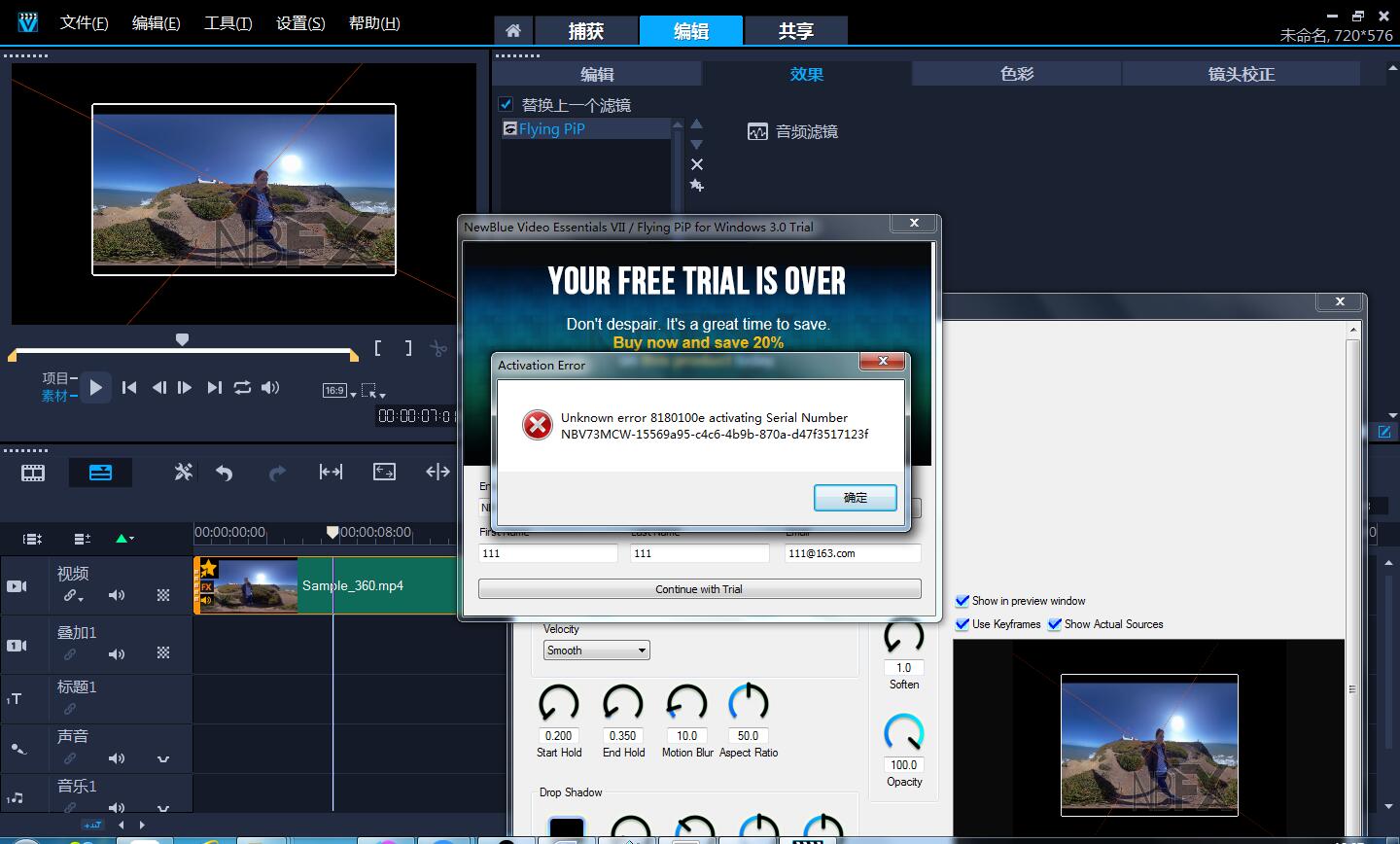The height and width of the screenshot is (844, 1400).
Task: Click the framed double-arrow icon in timeline toolbar
Action: (384, 472)
